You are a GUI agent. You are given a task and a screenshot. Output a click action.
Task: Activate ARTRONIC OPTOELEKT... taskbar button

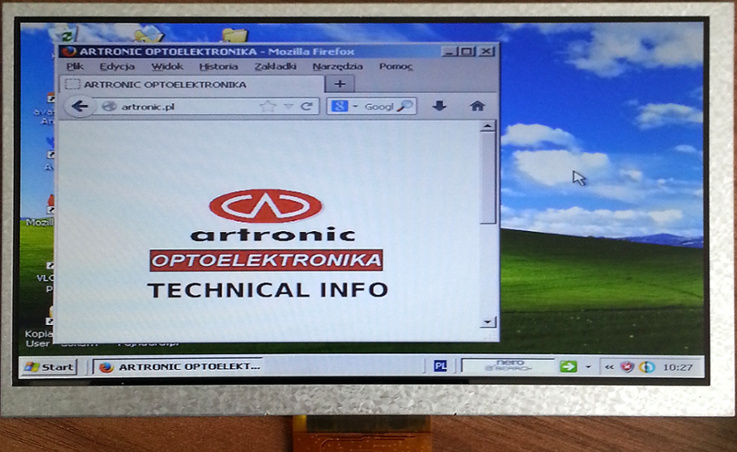pos(179,366)
